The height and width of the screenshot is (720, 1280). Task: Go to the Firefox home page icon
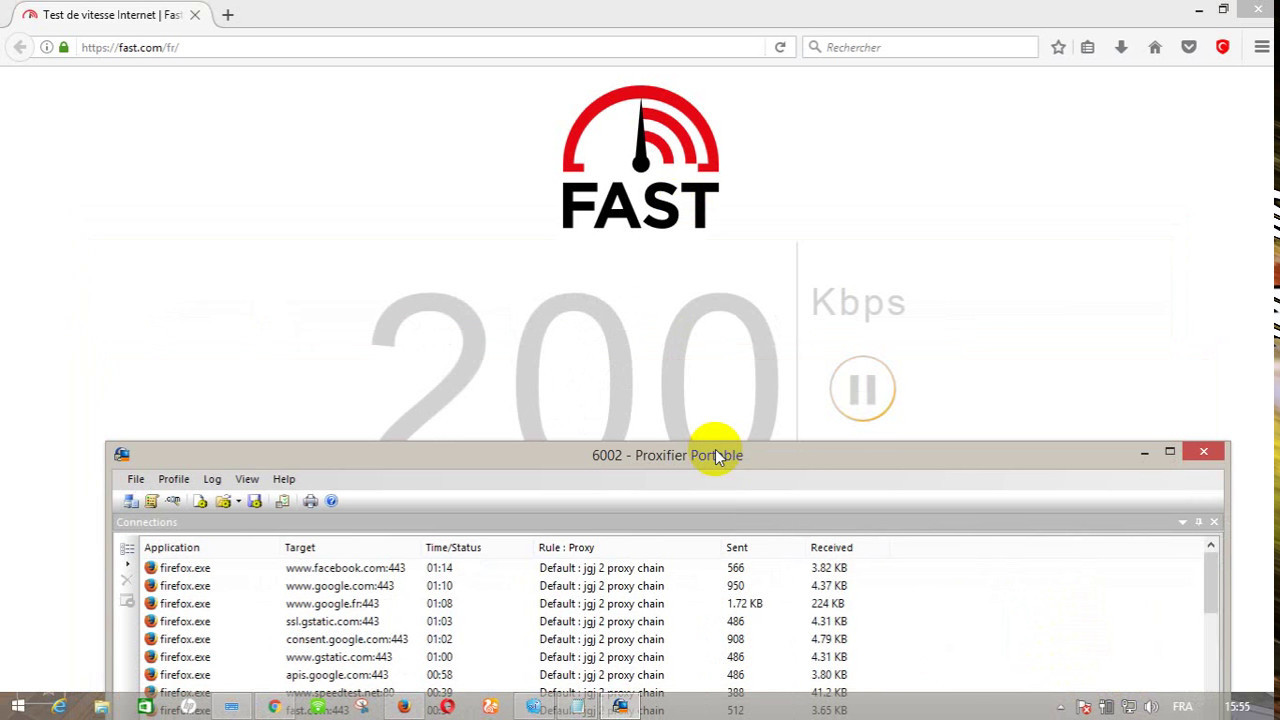point(1155,47)
